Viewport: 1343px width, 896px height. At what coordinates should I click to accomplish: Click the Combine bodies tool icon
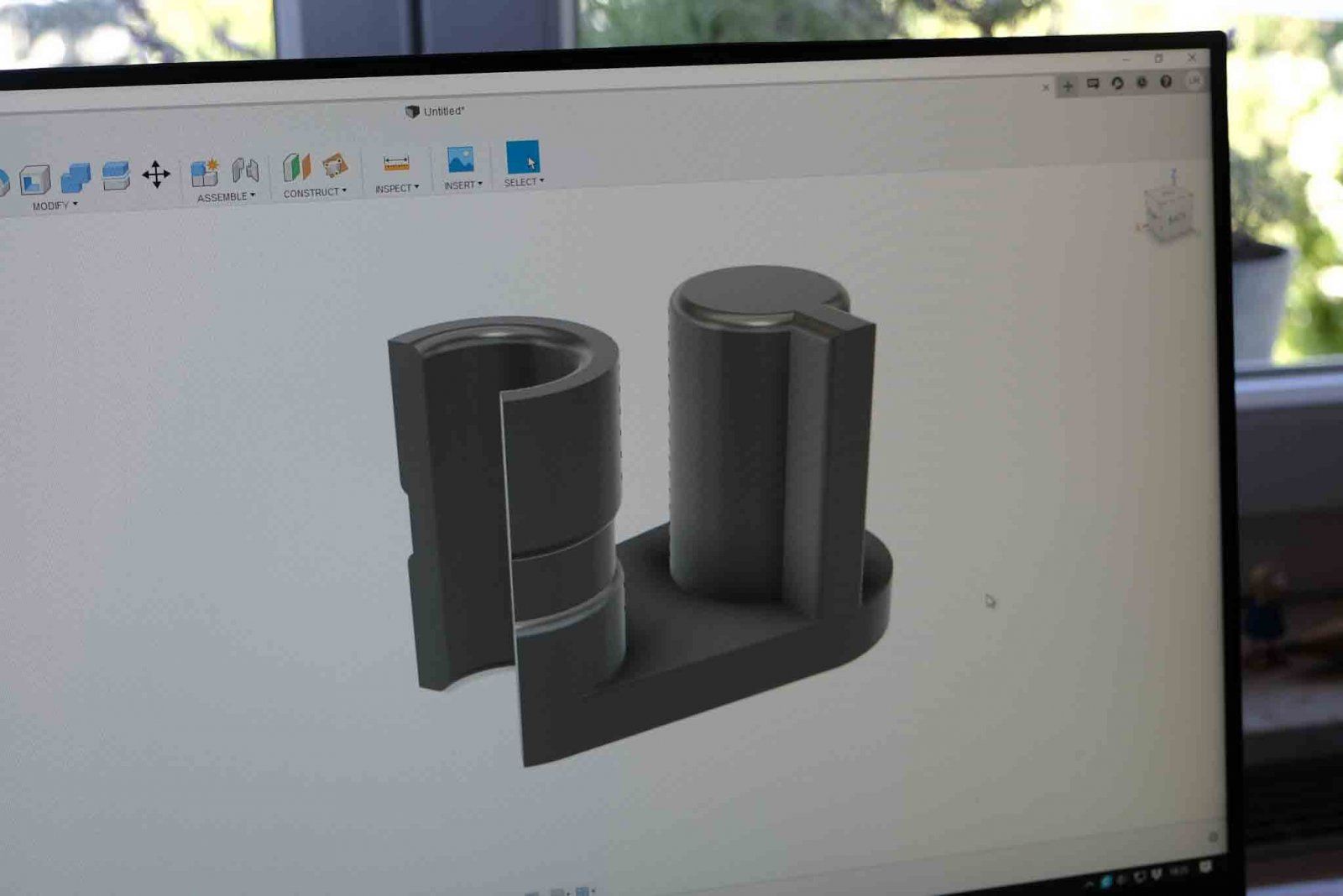(76, 178)
